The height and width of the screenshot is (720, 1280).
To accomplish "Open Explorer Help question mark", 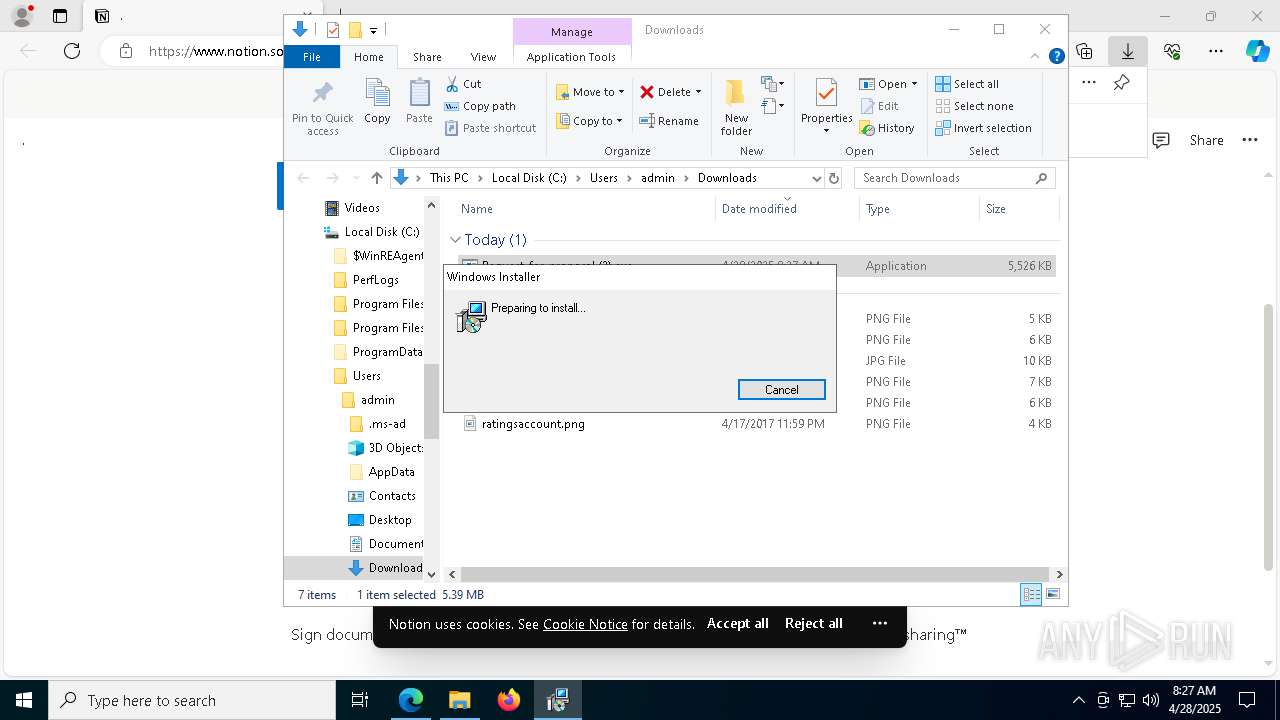I will click(1056, 57).
